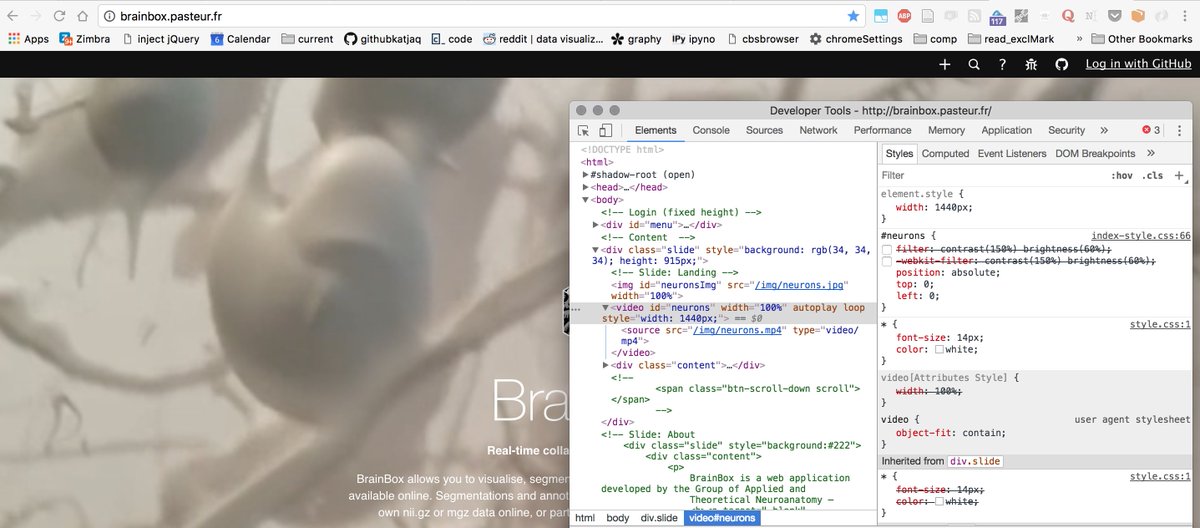This screenshot has height=528, width=1200.
Task: Enable the filter contrast property checkbox
Action: (886, 248)
